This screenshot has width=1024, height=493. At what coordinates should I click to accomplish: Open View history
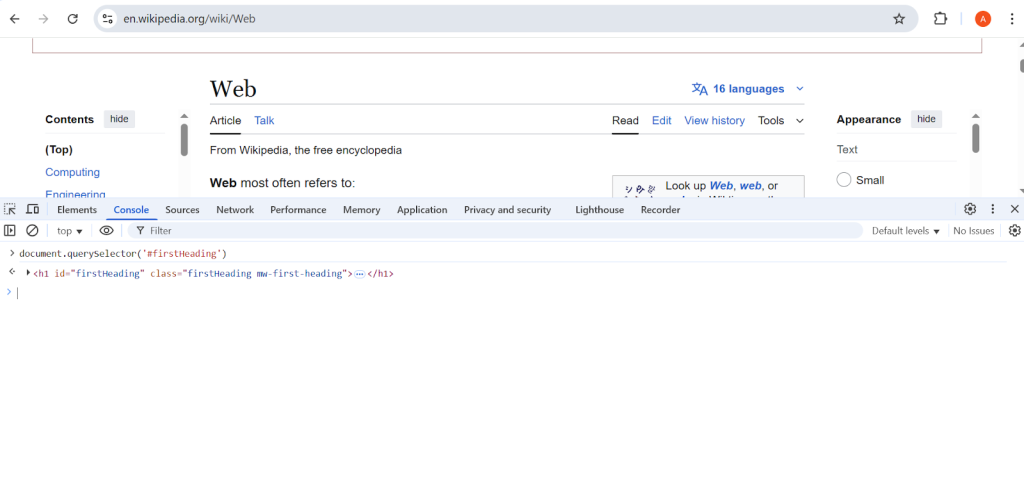(x=714, y=121)
